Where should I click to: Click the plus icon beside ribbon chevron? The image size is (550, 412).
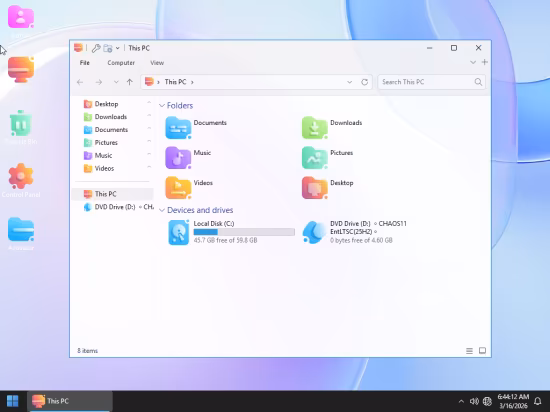(x=484, y=62)
